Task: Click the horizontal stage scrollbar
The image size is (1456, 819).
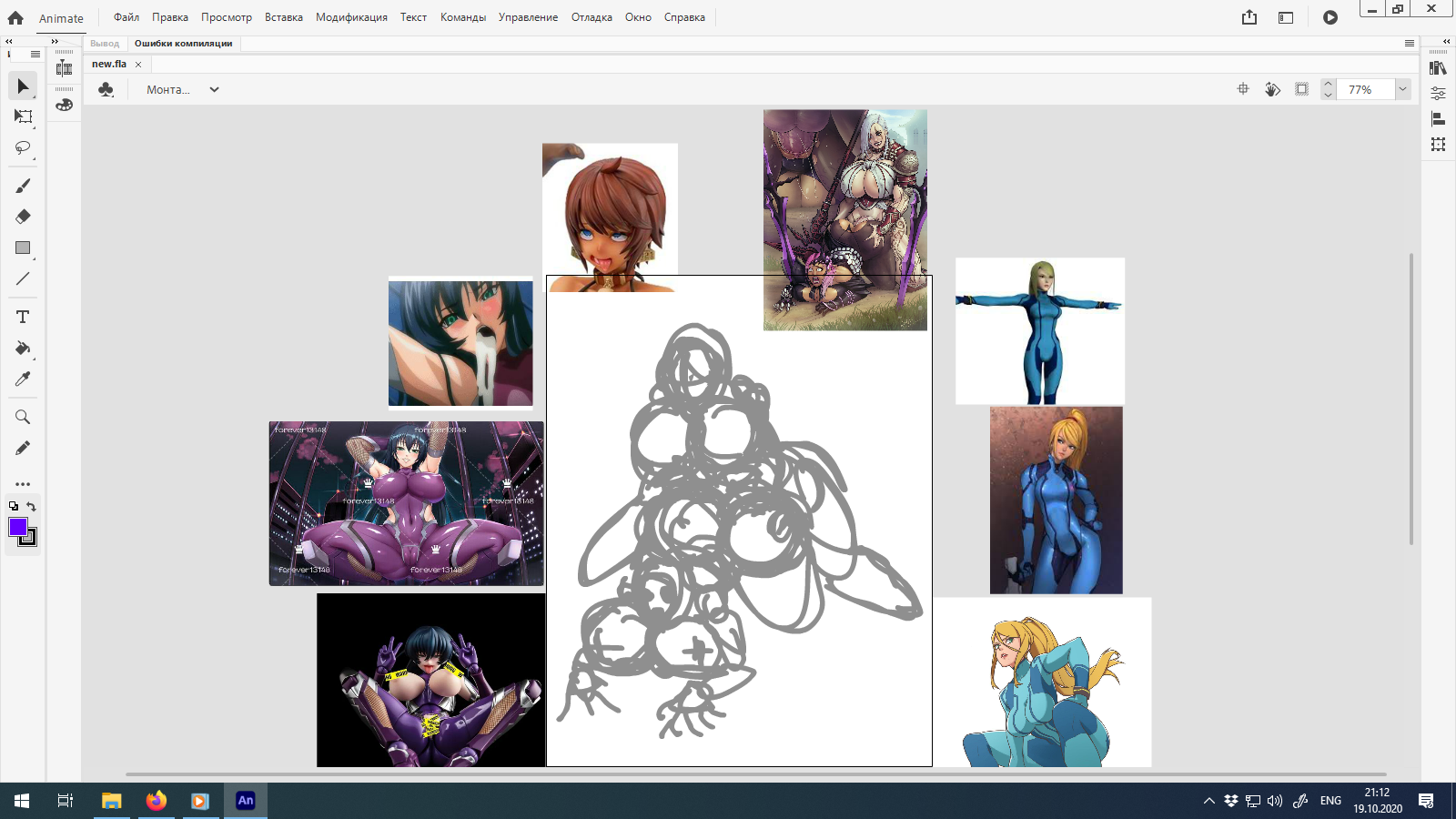Action: click(755, 774)
